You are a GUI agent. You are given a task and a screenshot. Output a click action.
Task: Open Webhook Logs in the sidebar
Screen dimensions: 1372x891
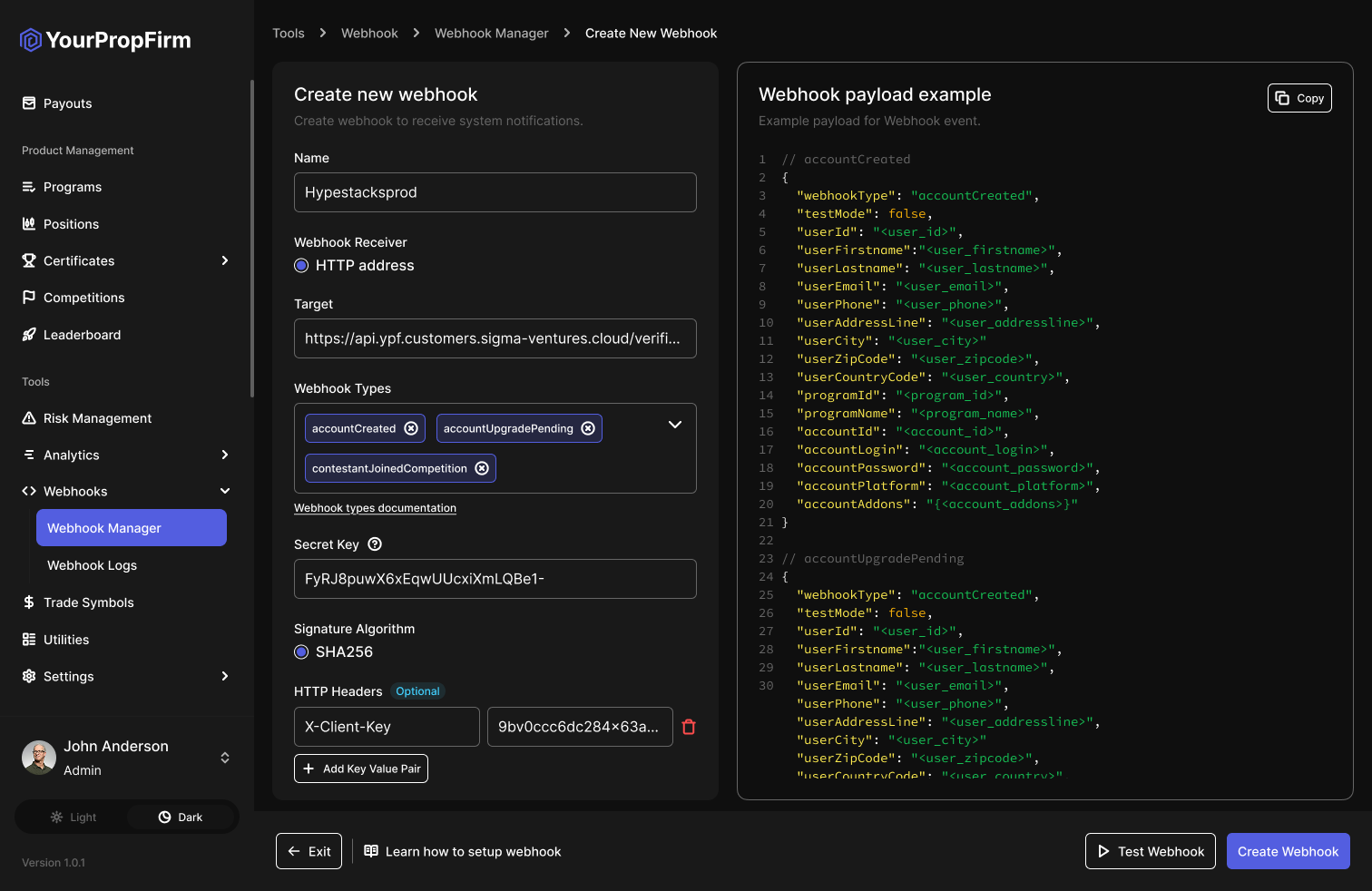click(92, 565)
